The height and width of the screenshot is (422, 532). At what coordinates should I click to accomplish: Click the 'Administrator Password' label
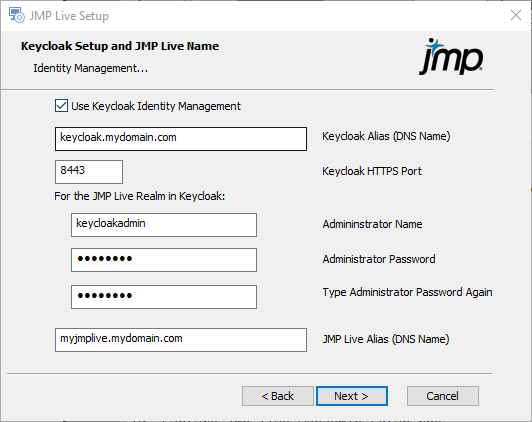[x=379, y=259]
